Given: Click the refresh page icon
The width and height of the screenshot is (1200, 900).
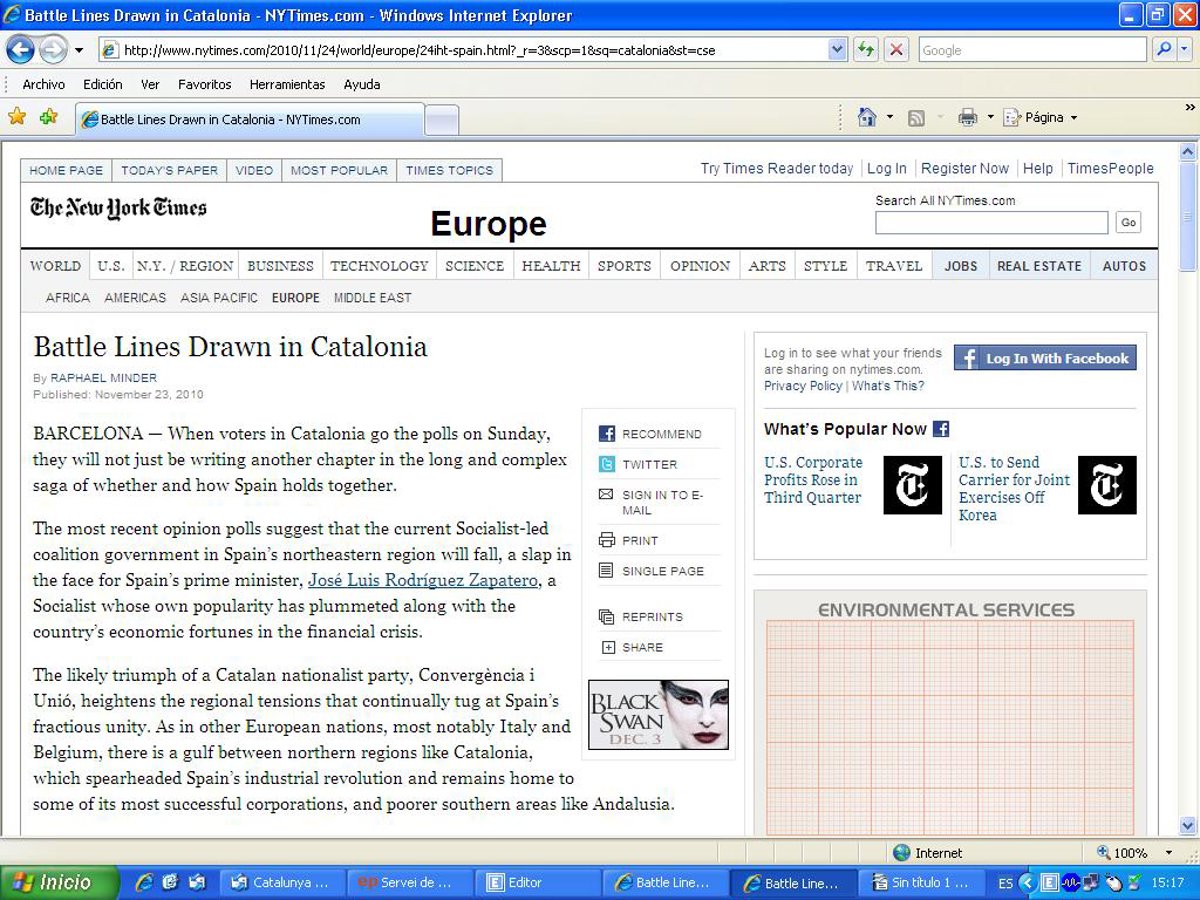Looking at the screenshot, I should pos(866,50).
